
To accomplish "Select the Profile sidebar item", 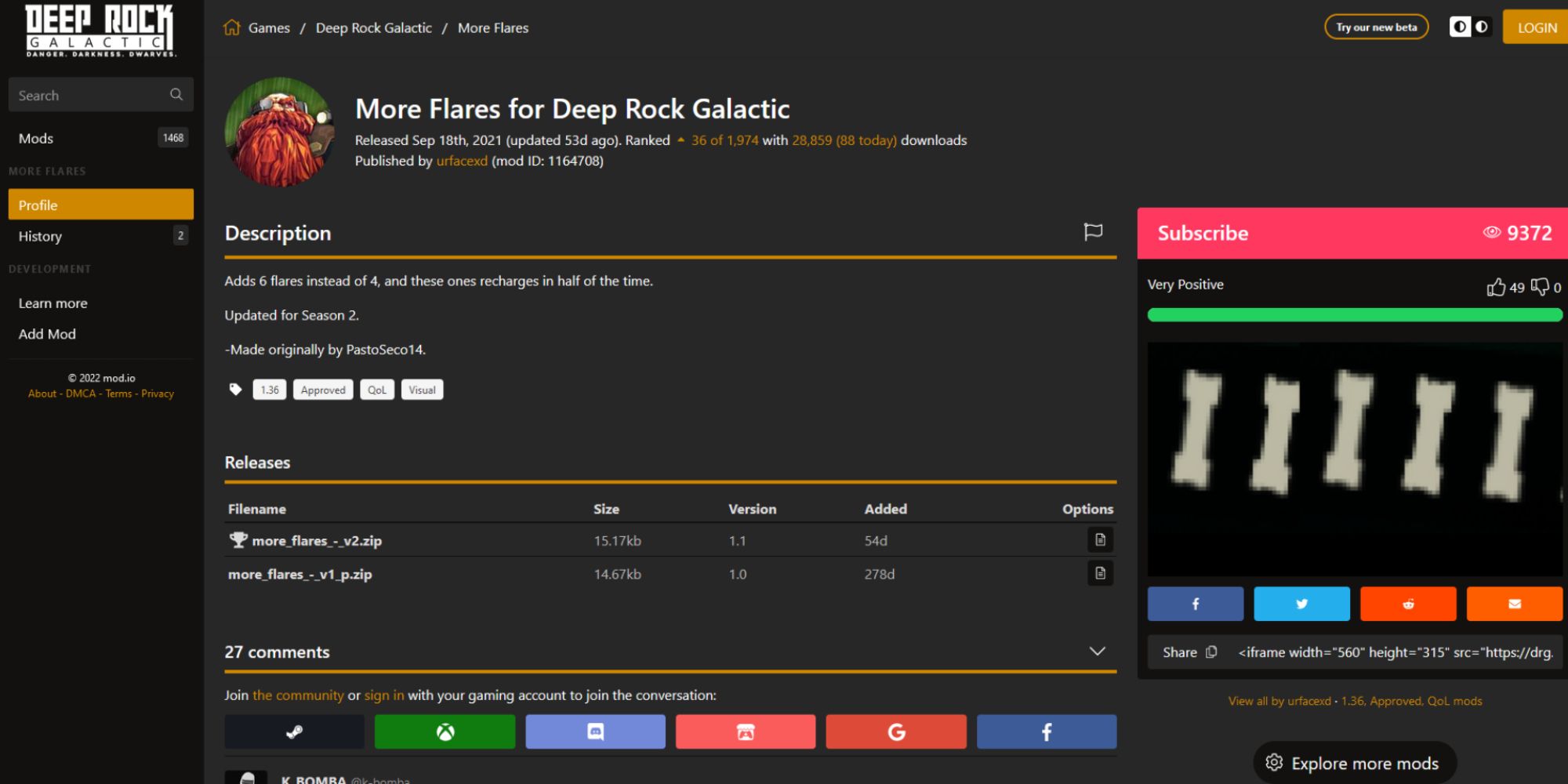I will pos(100,205).
